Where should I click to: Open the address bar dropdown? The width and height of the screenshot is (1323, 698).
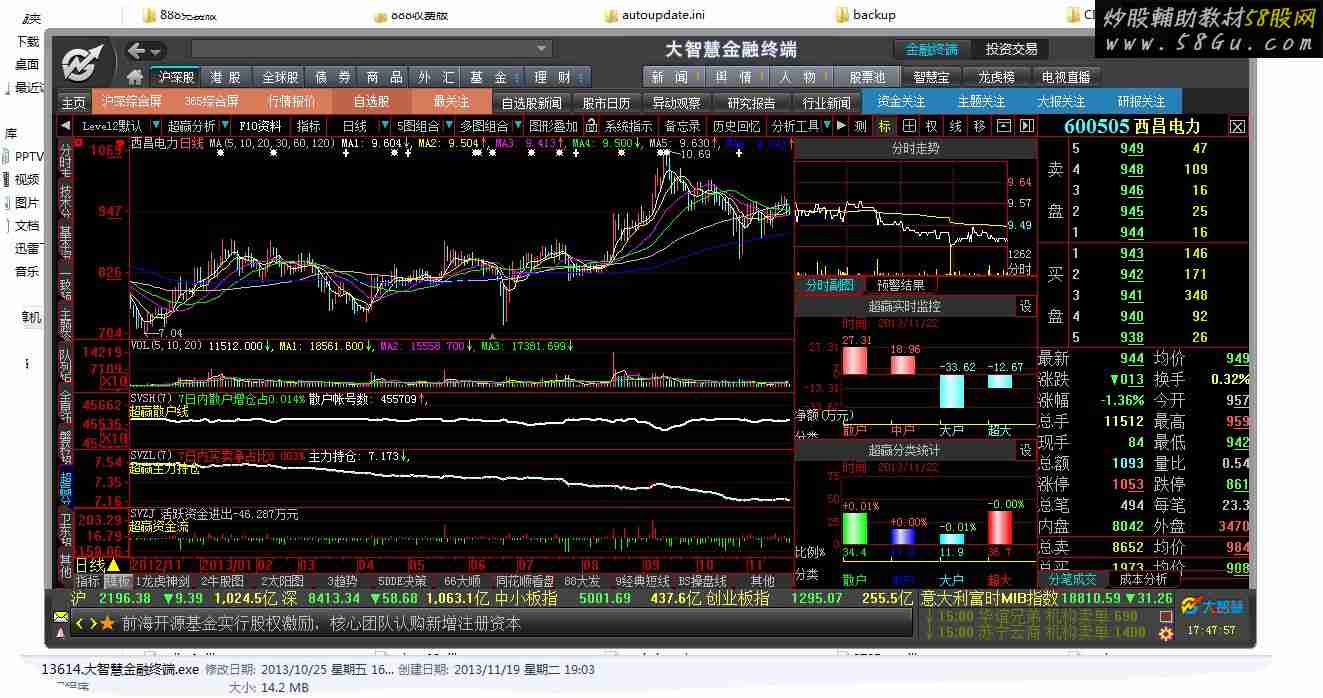pos(541,49)
